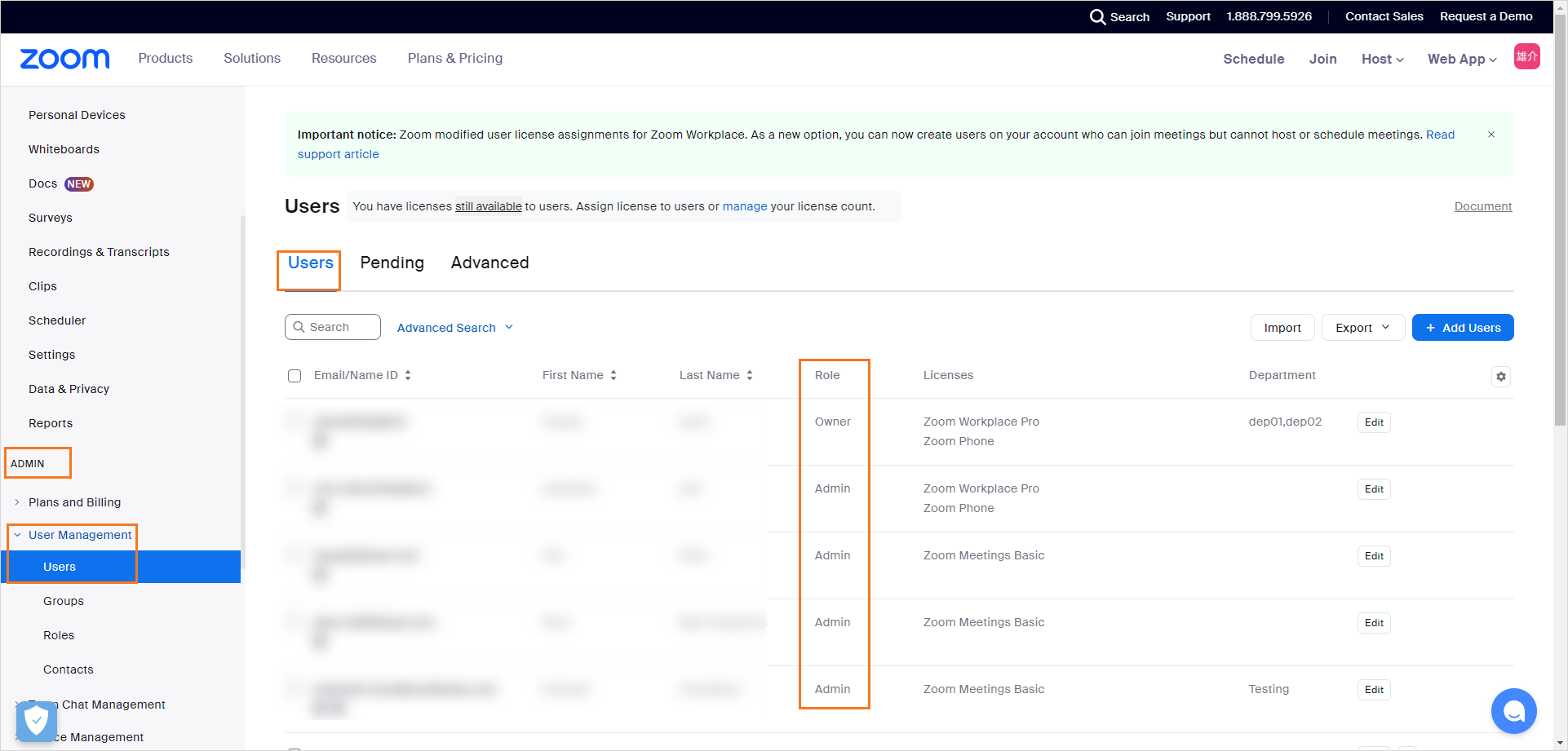Screen dimensions: 1568x751
Task: Click the sidebar scrollbar
Action: pyautogui.click(x=242, y=391)
